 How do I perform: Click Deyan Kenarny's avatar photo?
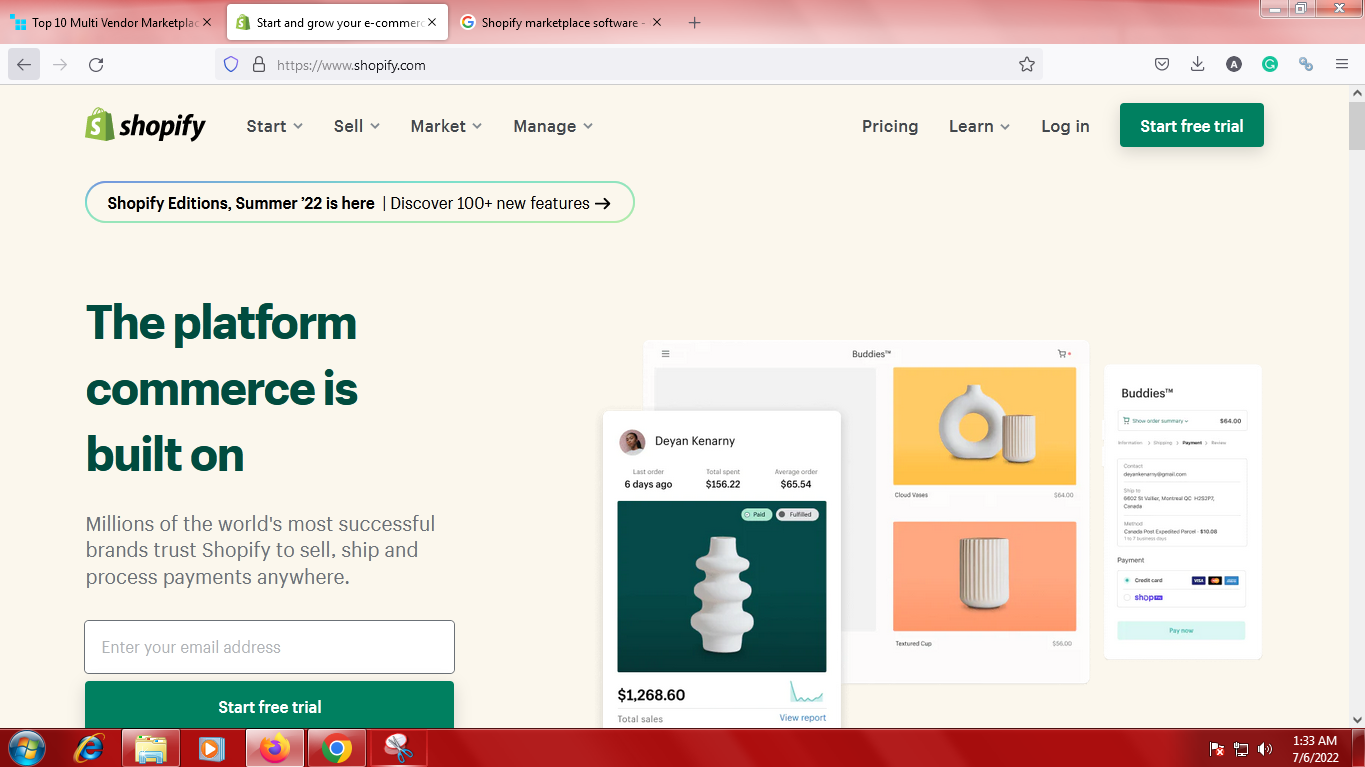click(632, 442)
